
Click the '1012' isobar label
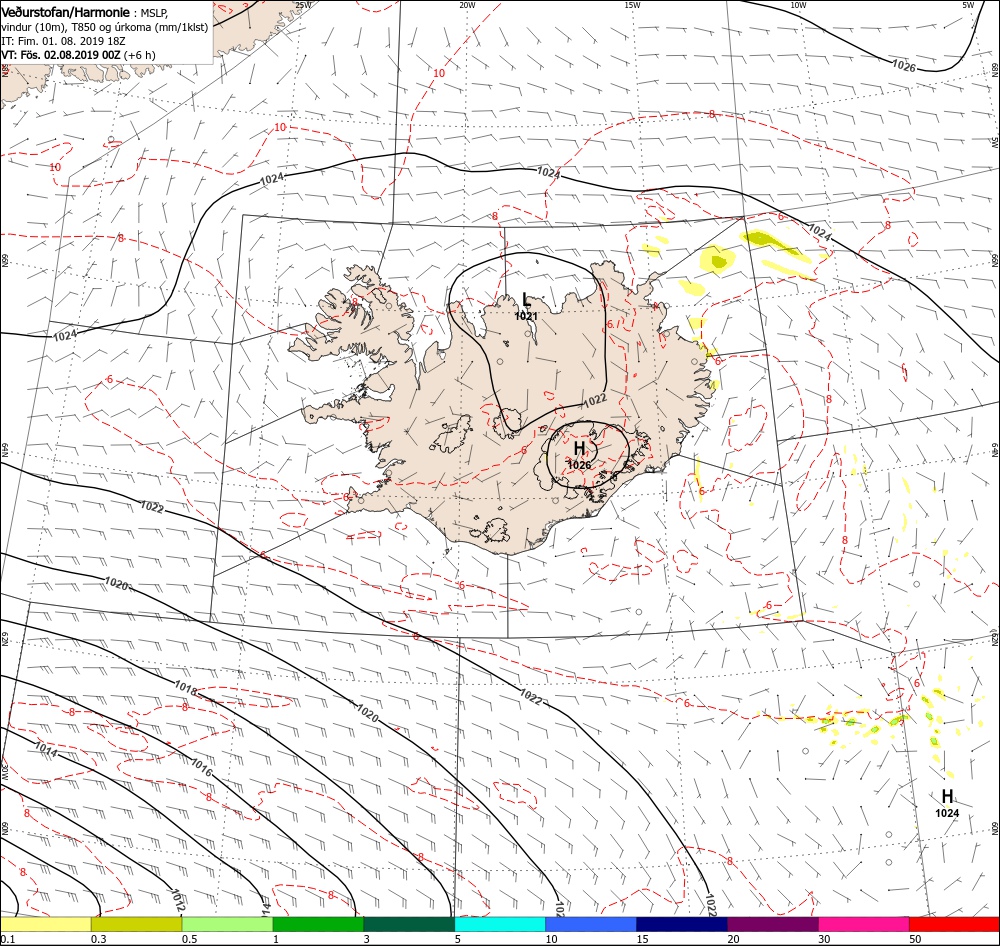point(177,898)
